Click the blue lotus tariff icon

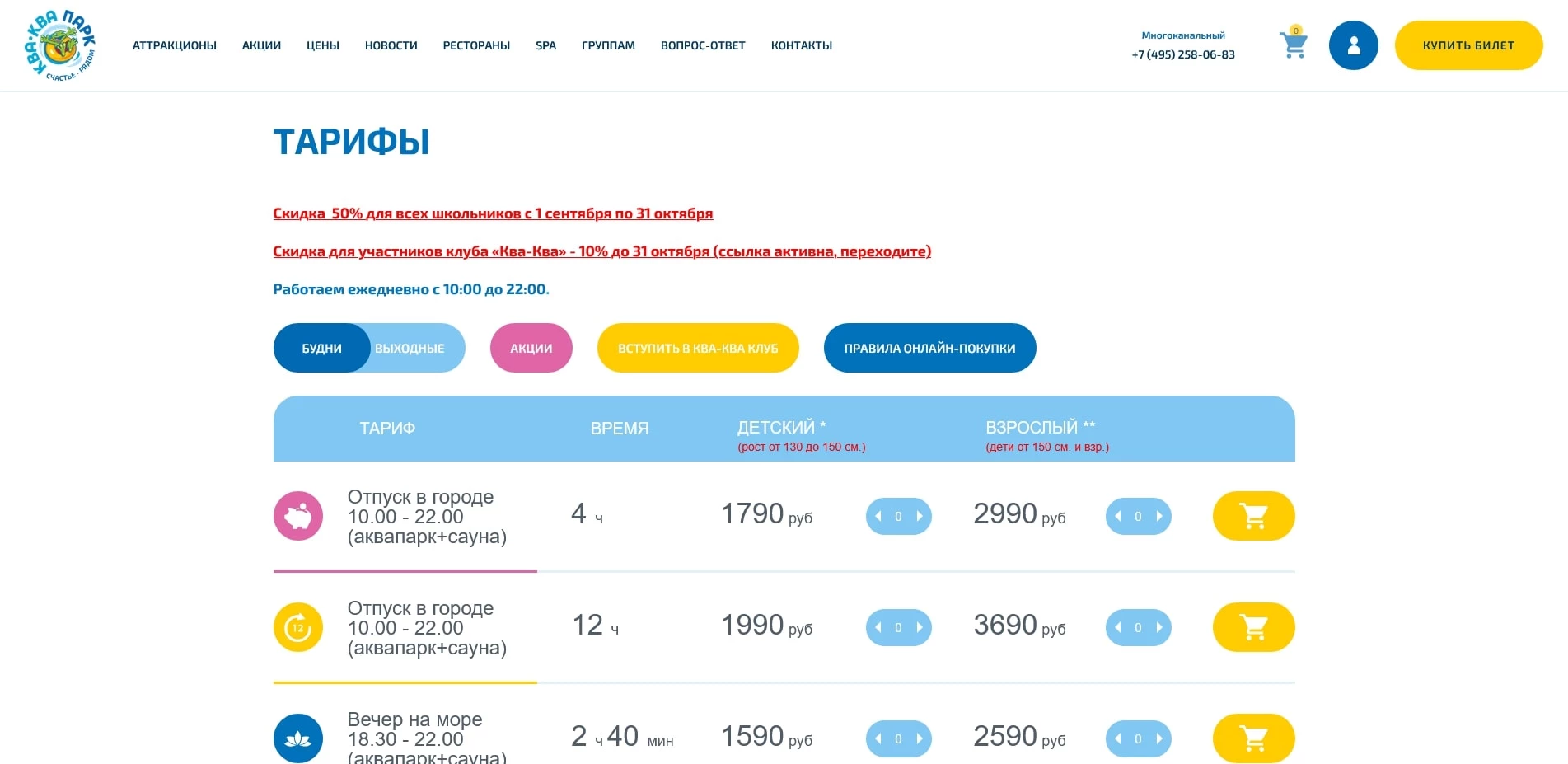298,738
